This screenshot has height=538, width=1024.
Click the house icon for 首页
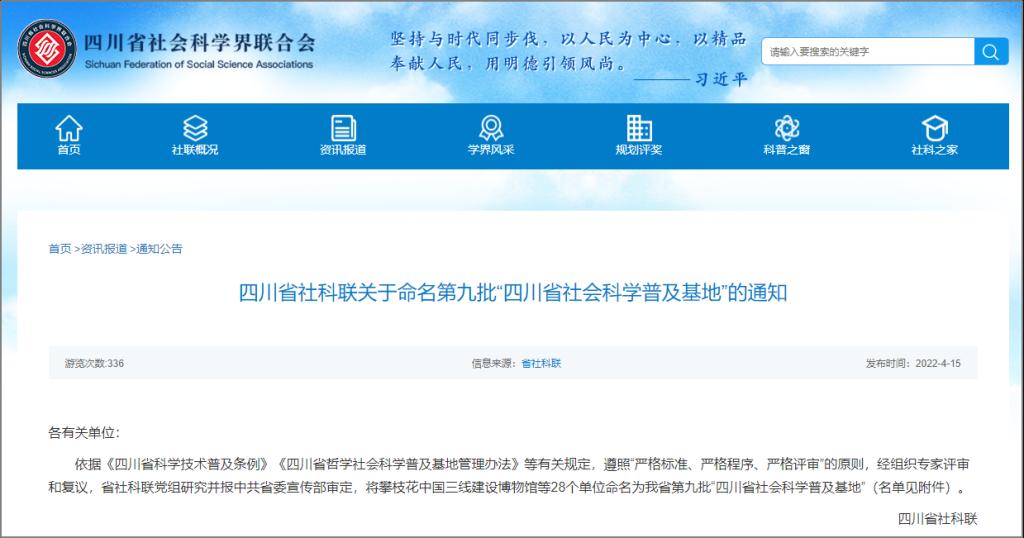tap(69, 127)
